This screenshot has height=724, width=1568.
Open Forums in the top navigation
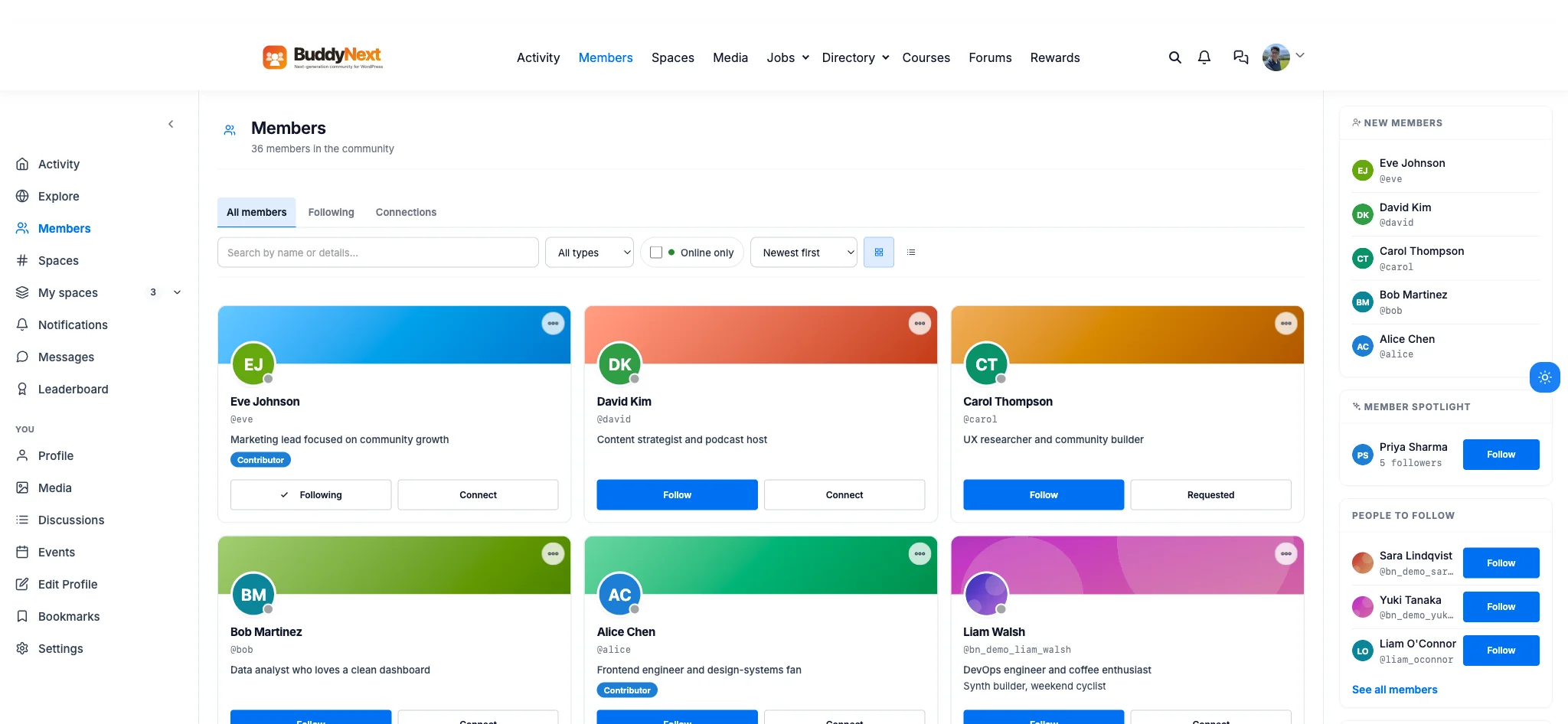click(x=990, y=57)
